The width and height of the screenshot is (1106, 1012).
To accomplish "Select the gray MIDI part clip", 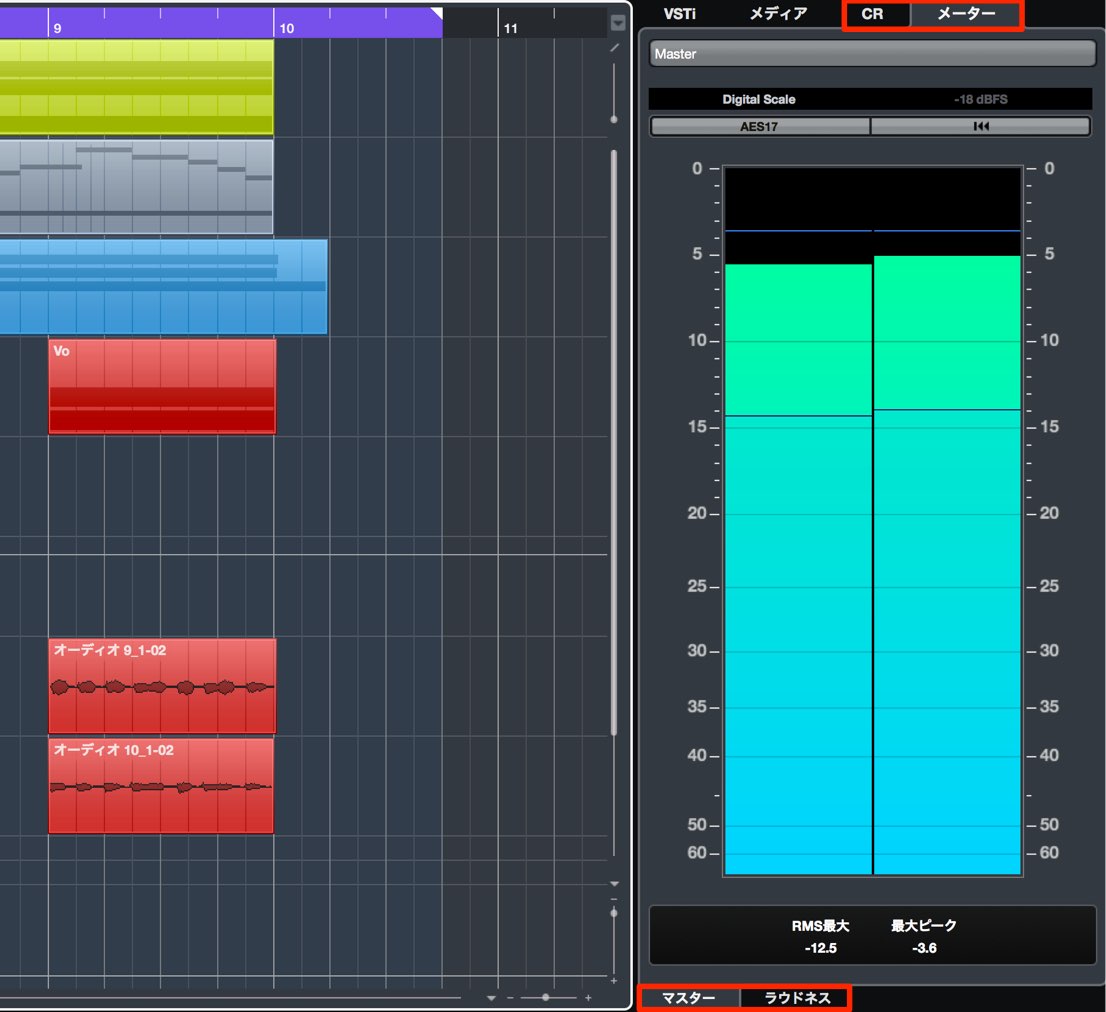I will (137, 186).
